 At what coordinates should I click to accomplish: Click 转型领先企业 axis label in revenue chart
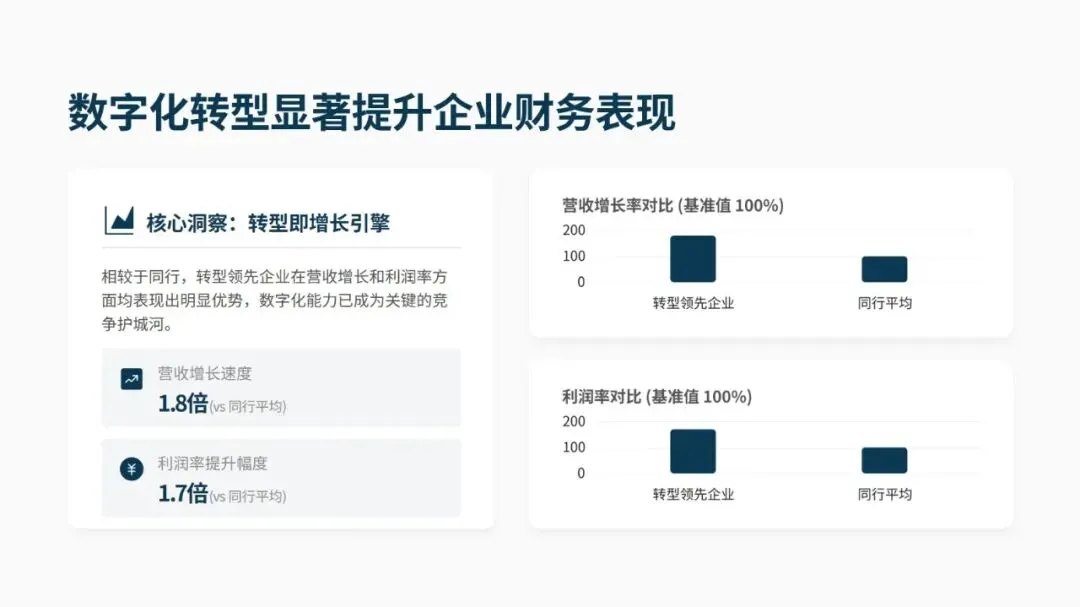(x=693, y=303)
